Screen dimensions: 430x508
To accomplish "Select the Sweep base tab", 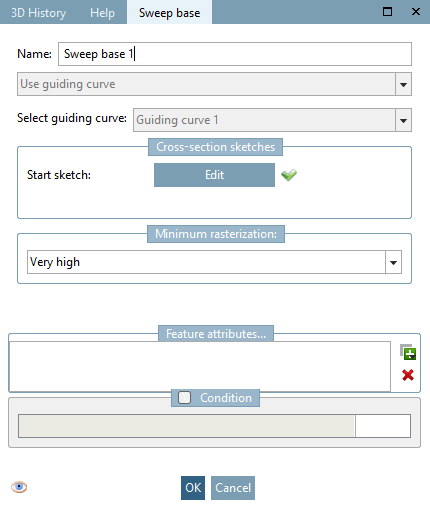I will coord(169,13).
